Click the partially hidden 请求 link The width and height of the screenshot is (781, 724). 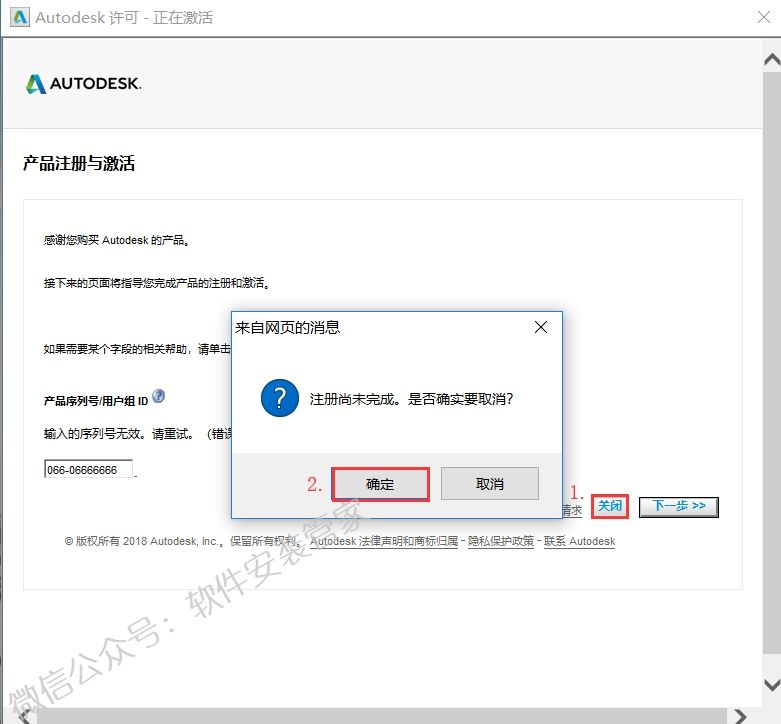[572, 510]
